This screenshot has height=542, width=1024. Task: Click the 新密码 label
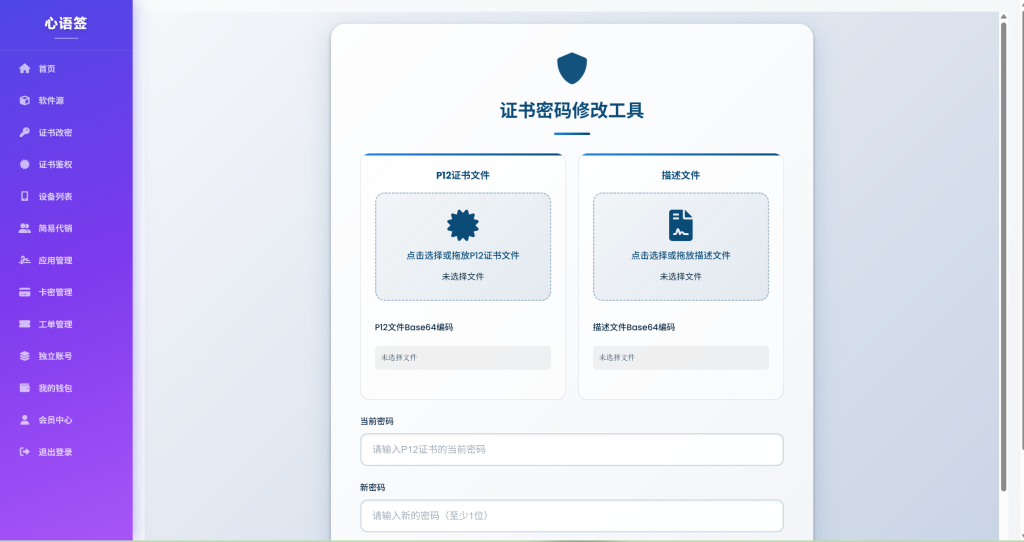pos(372,488)
